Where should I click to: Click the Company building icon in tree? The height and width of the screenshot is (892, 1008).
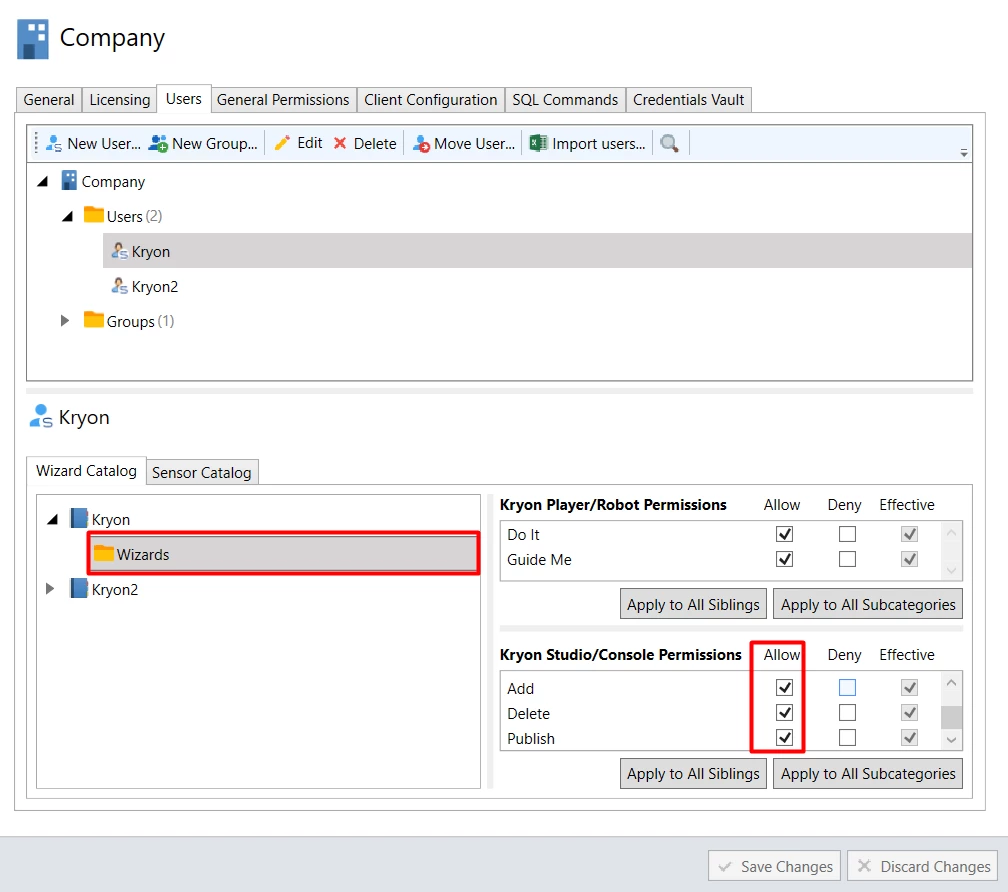click(69, 181)
